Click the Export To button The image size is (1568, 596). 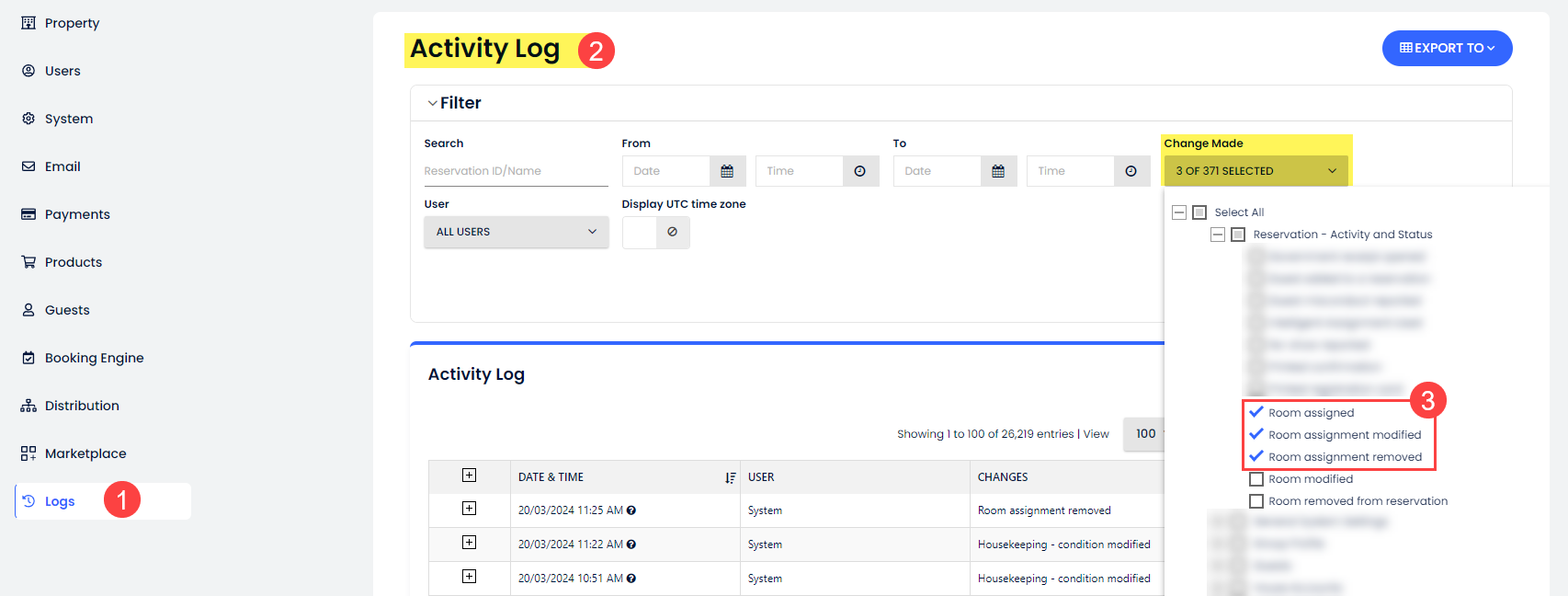[1446, 48]
